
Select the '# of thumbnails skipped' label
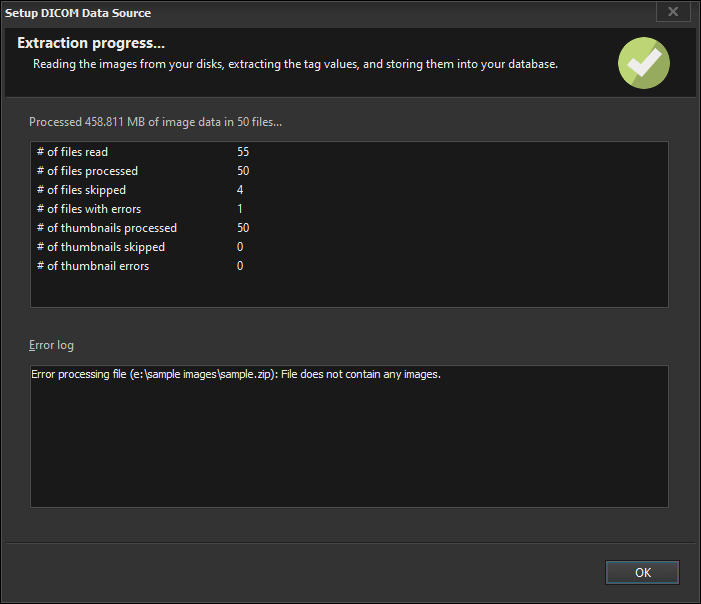100,247
